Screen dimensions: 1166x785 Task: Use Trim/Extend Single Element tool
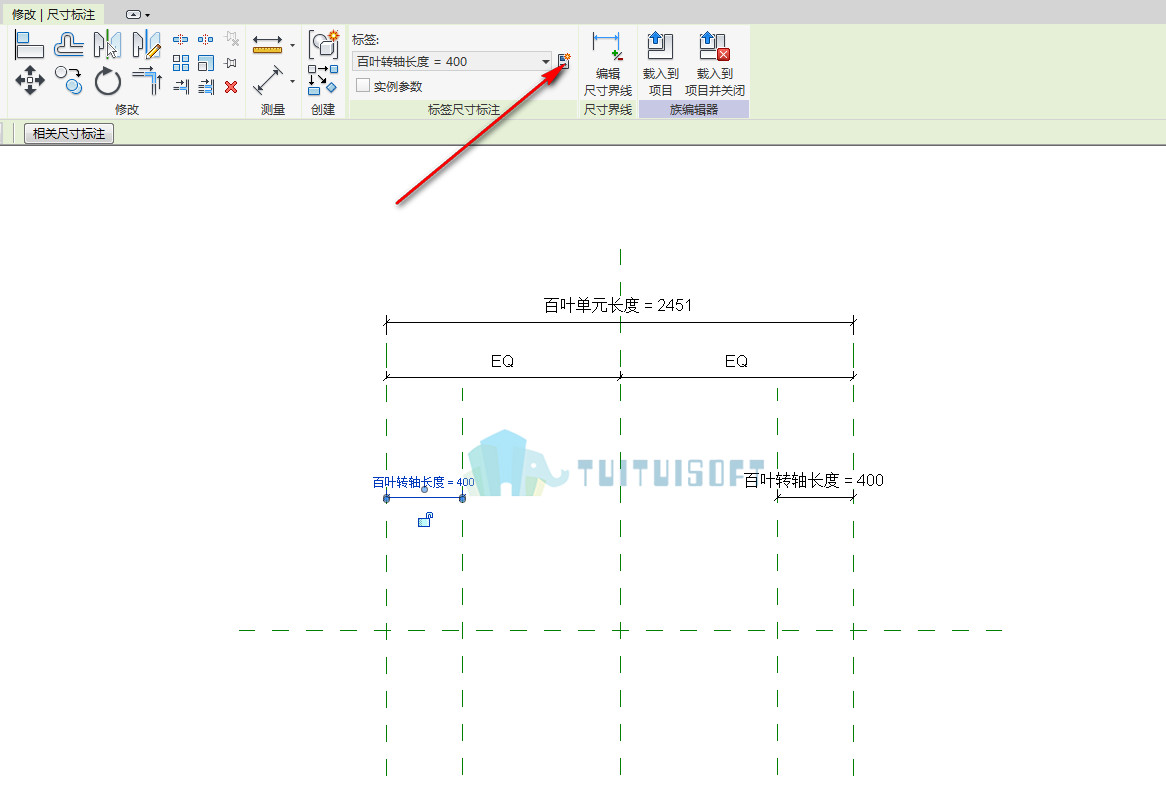tap(181, 87)
